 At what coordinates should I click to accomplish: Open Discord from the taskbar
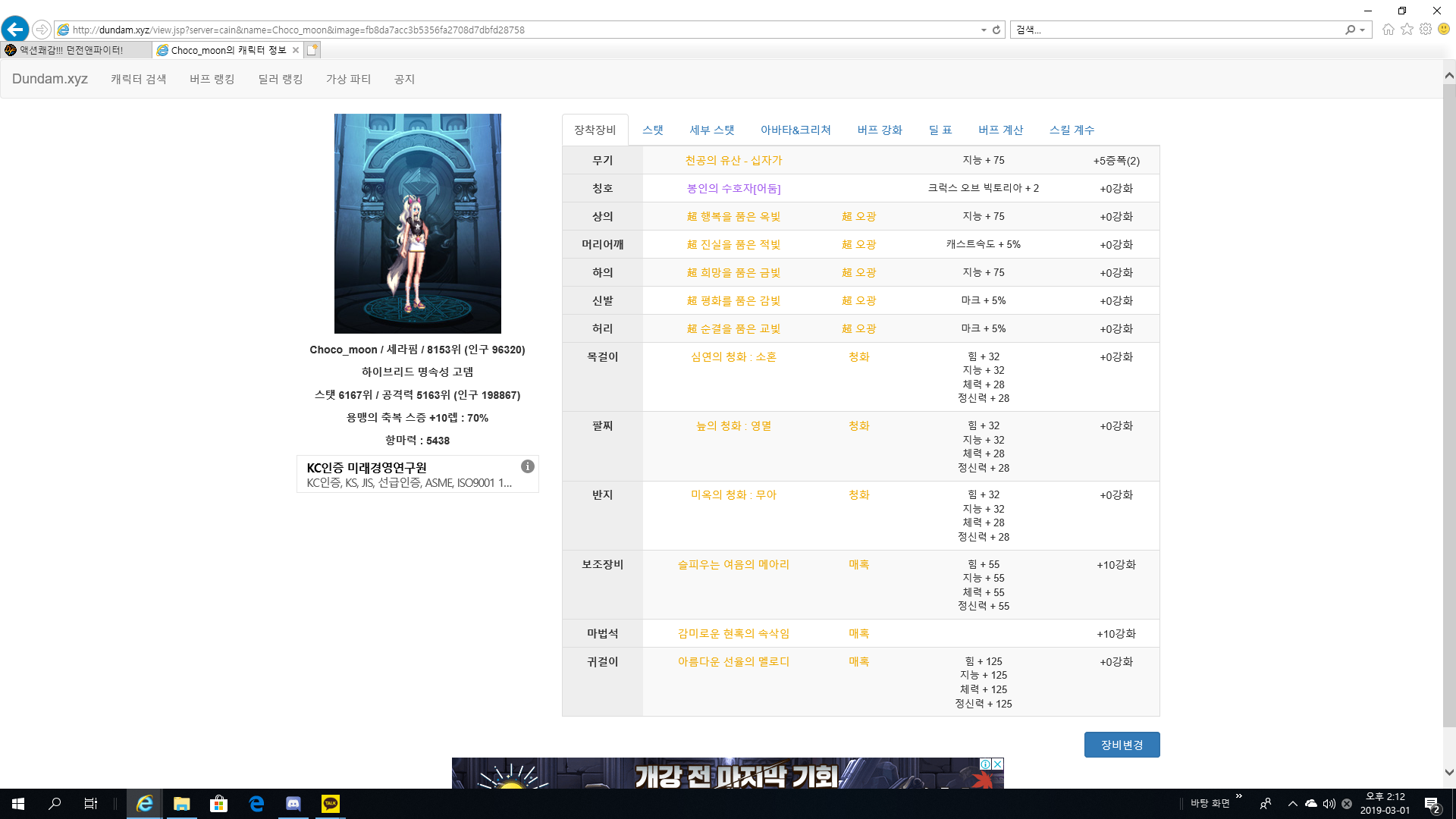pyautogui.click(x=293, y=804)
